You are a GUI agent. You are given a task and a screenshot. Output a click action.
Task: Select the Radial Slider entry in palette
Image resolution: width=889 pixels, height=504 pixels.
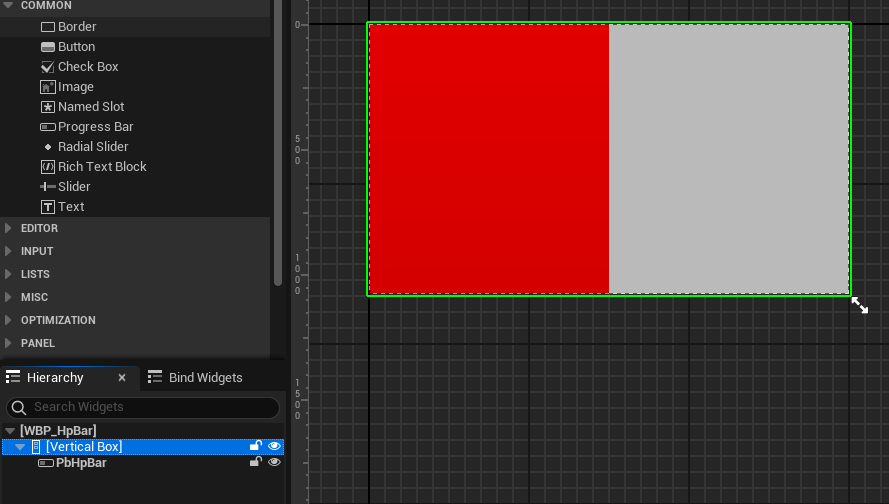click(135, 147)
